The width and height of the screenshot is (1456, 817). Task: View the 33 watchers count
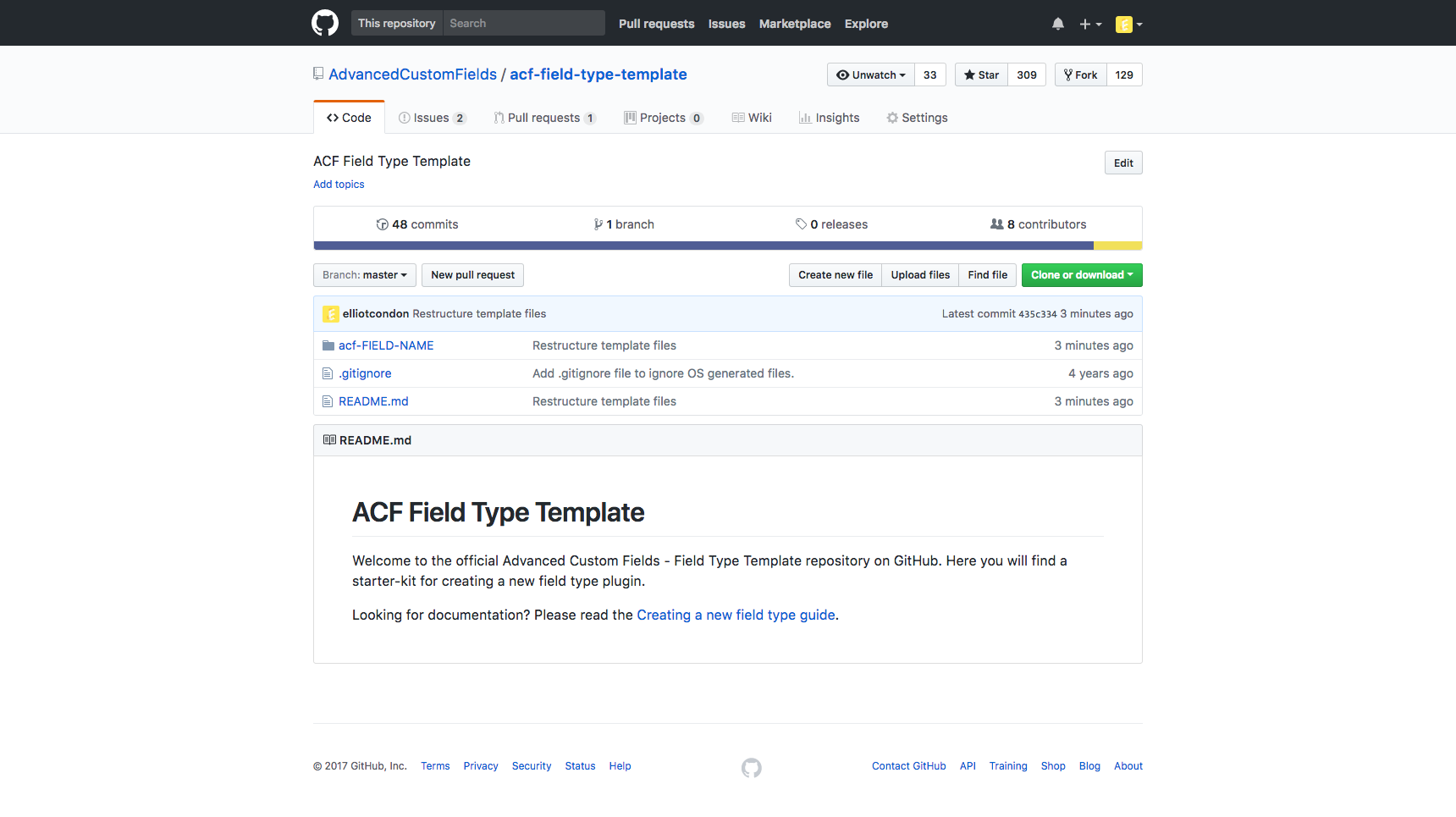(x=930, y=75)
